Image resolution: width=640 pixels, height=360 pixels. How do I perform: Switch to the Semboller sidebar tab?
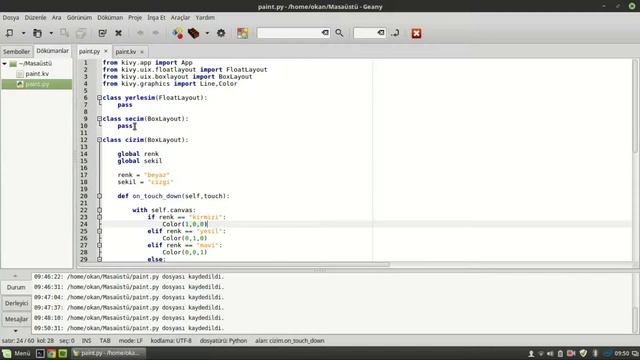coord(16,51)
